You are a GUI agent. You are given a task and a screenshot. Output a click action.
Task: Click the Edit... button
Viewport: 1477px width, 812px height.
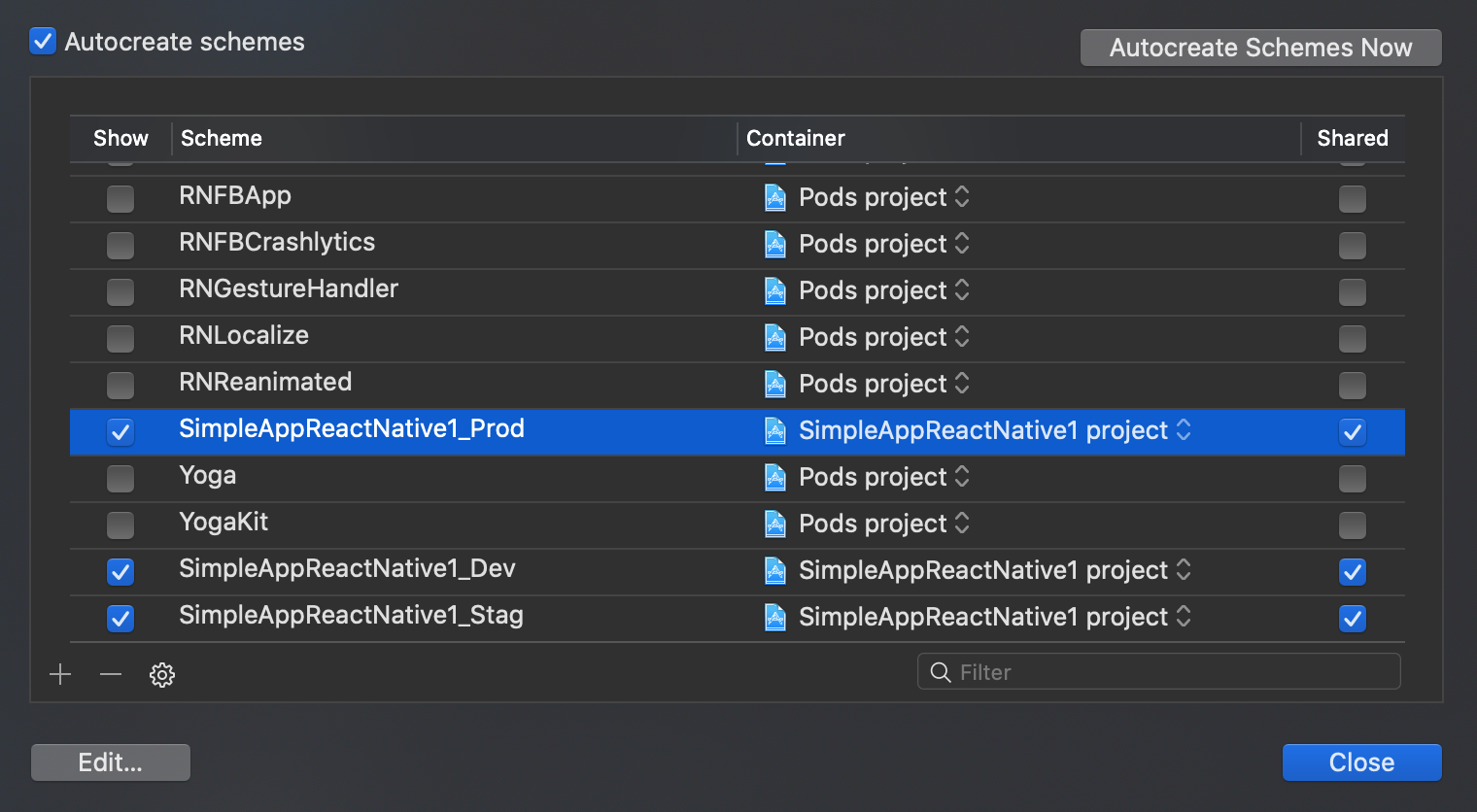[111, 762]
